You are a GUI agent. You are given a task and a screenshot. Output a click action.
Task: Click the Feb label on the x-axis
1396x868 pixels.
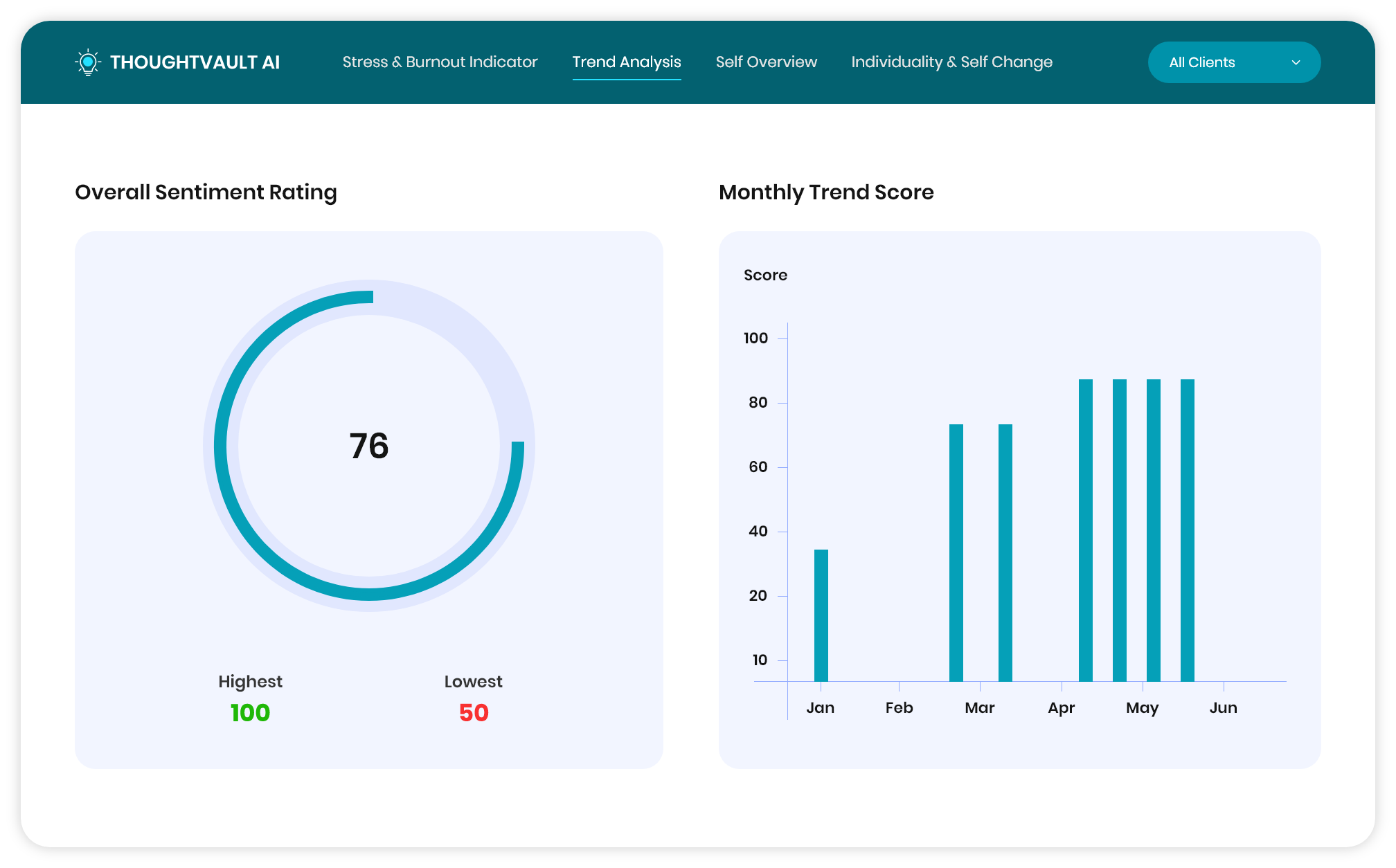pyautogui.click(x=899, y=707)
